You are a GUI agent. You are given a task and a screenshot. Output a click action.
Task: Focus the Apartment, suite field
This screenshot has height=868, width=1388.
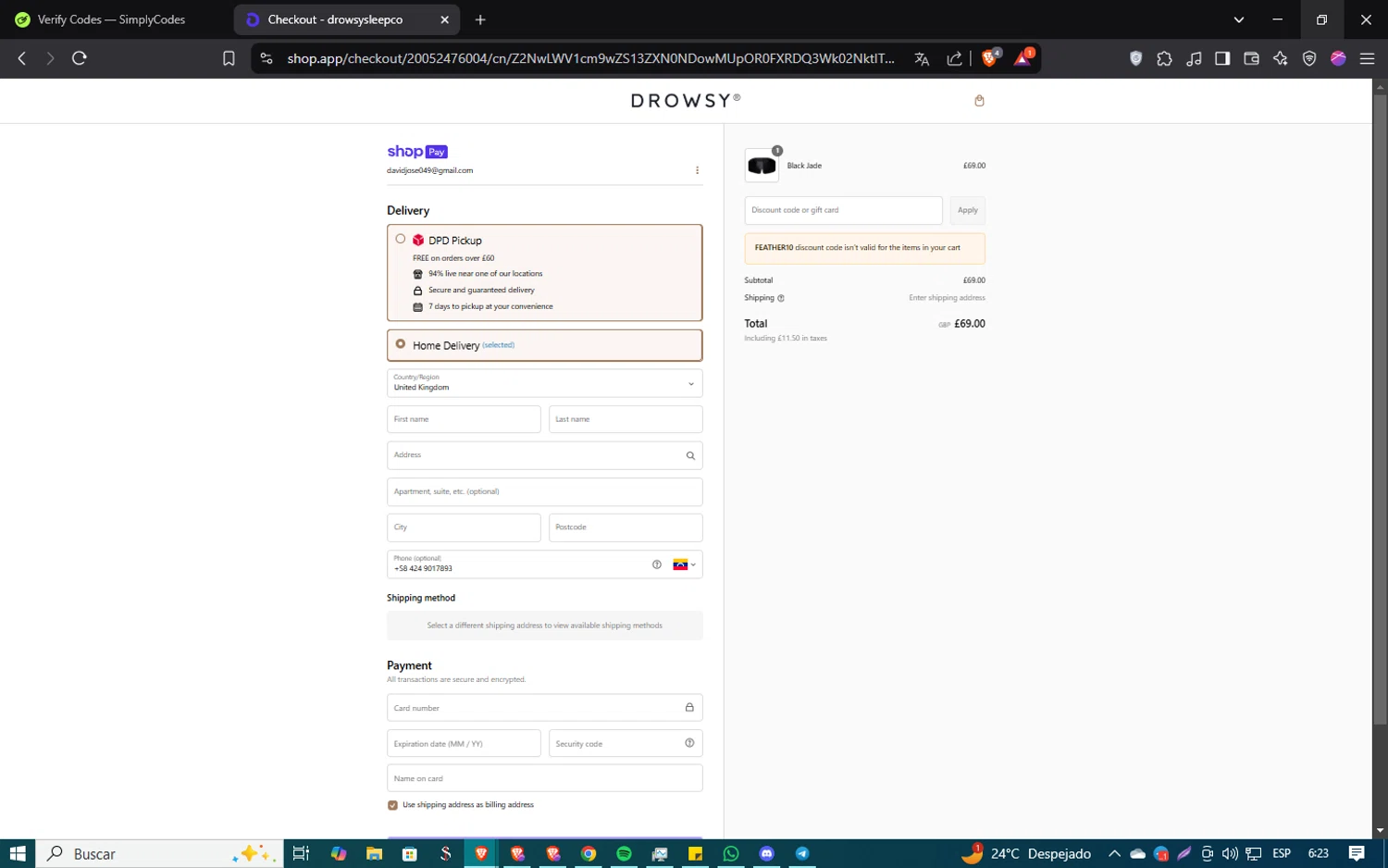point(544,491)
